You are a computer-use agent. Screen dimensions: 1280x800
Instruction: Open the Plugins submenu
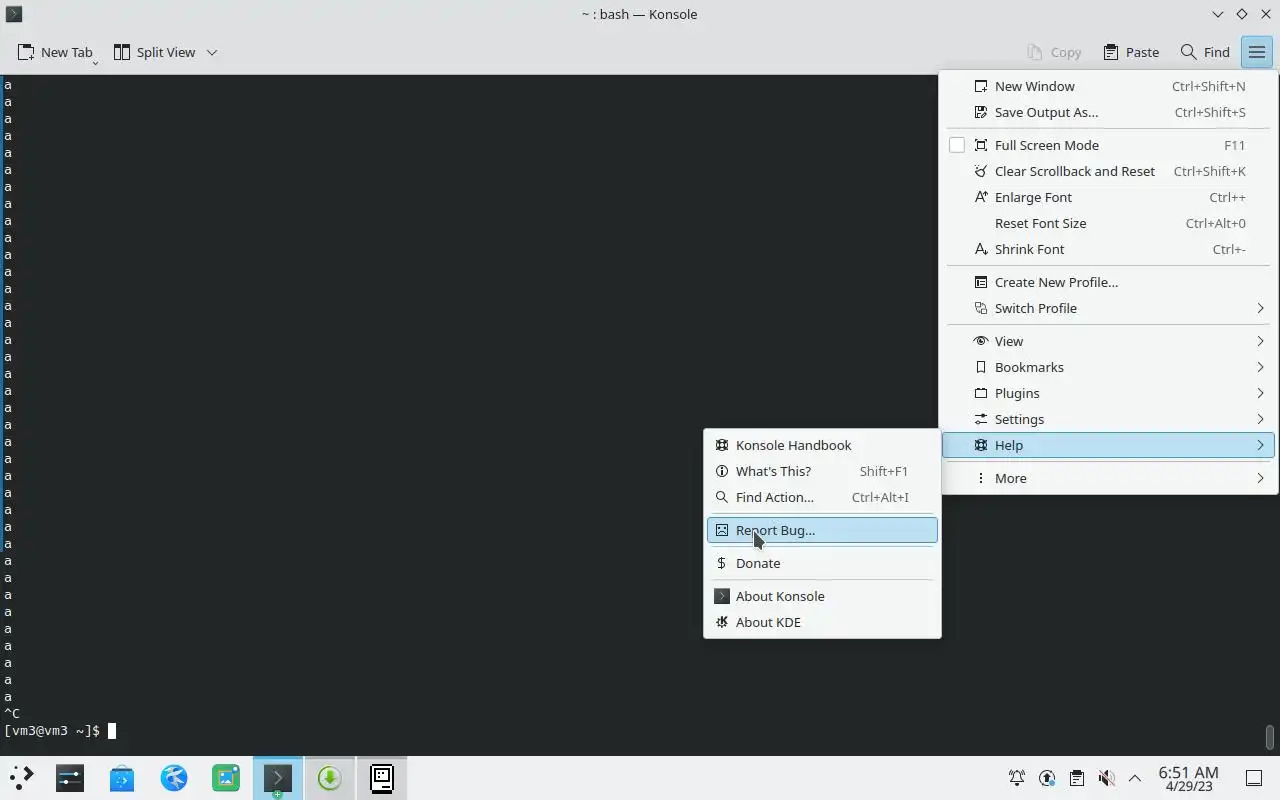1108,393
